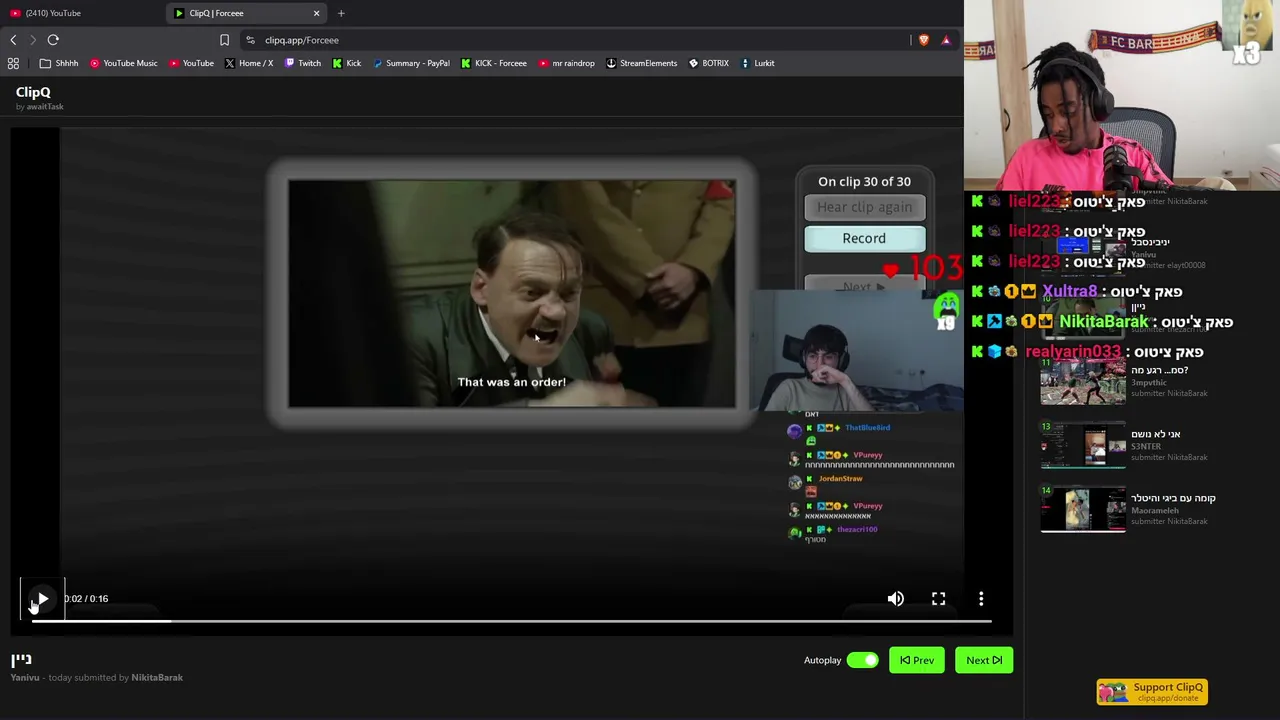
Task: Open the apps grid in bookmarks bar
Action: pos(13,63)
